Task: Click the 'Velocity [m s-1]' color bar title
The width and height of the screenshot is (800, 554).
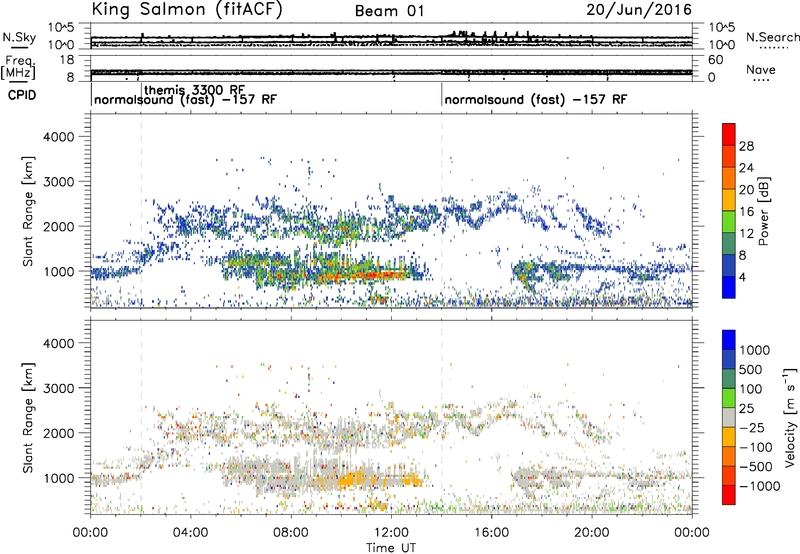Action: (790, 417)
